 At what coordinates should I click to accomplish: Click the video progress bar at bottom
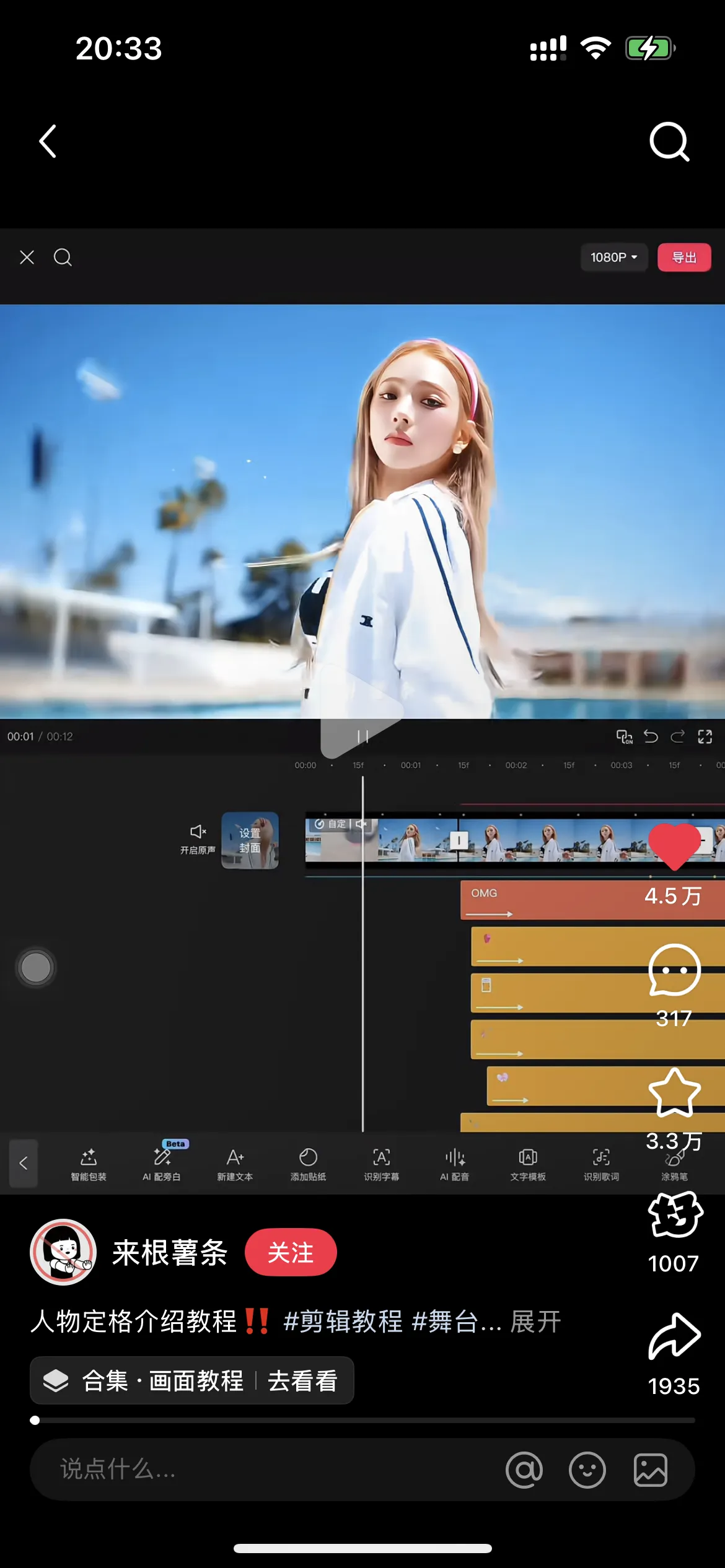click(362, 1420)
